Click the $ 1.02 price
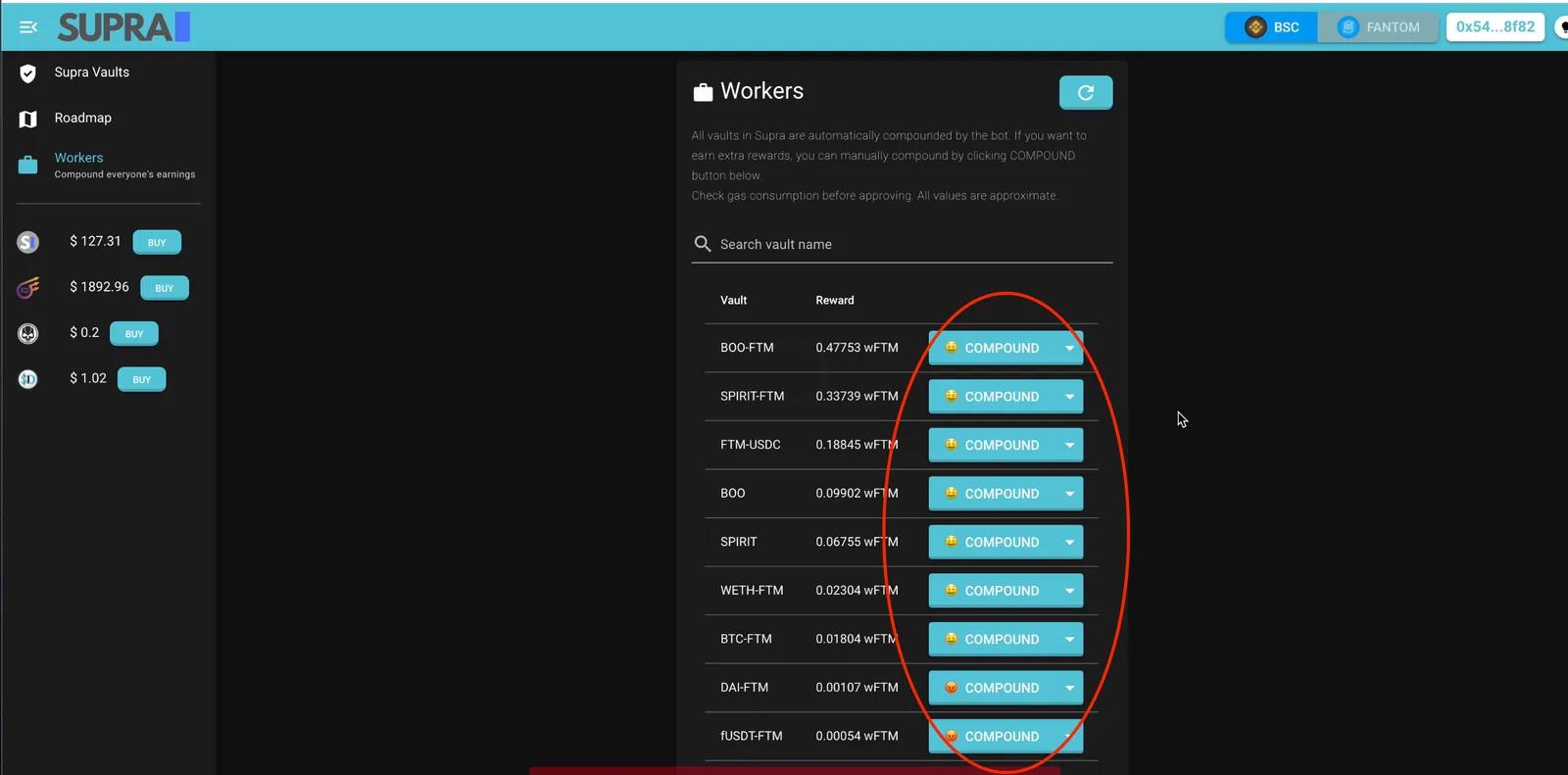 coord(88,378)
